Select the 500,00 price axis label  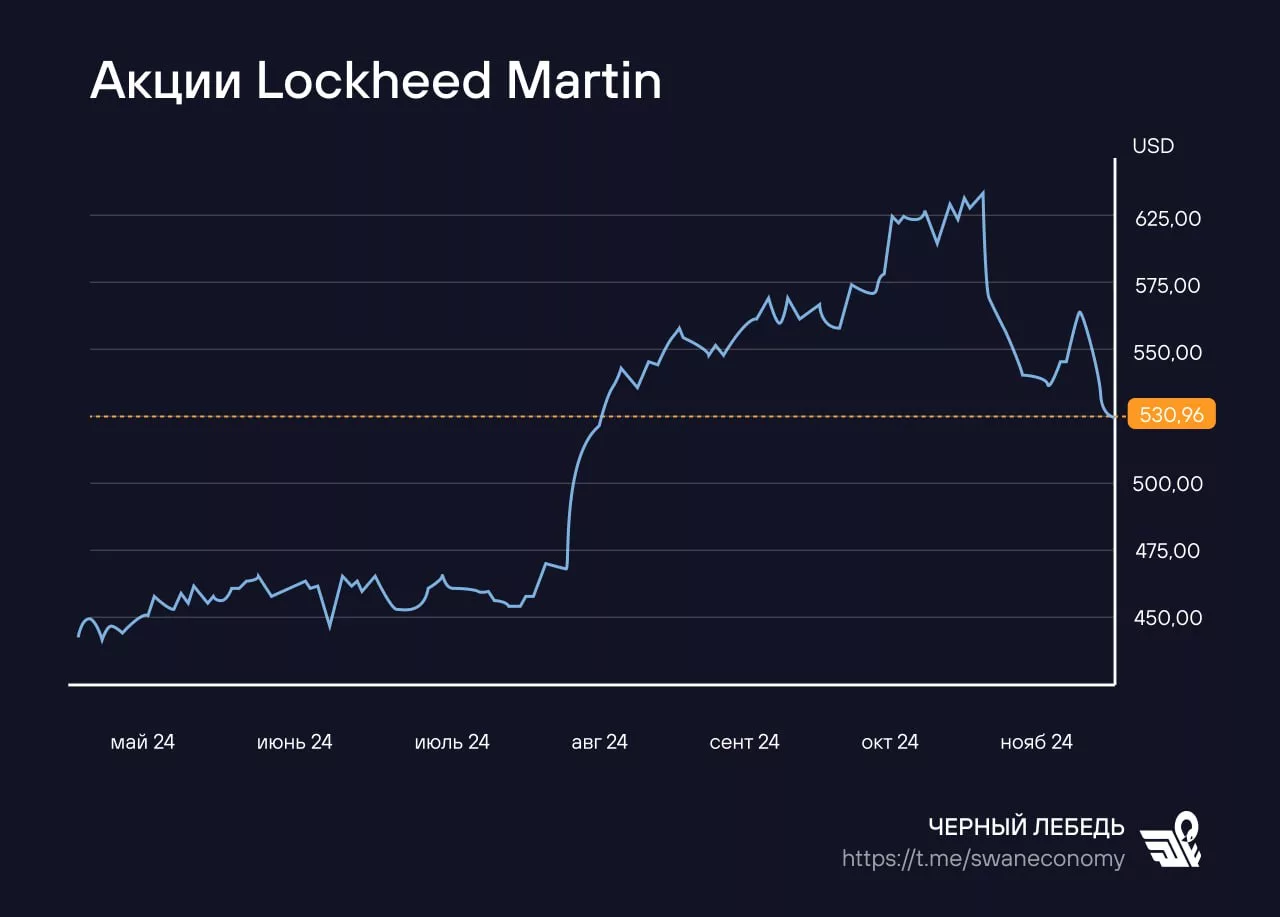(x=1168, y=483)
